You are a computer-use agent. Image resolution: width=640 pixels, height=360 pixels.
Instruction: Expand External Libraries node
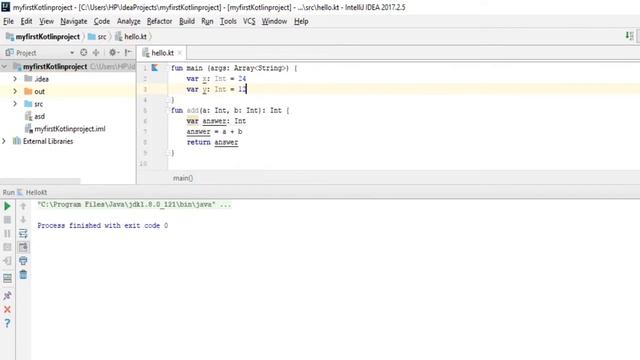4,141
